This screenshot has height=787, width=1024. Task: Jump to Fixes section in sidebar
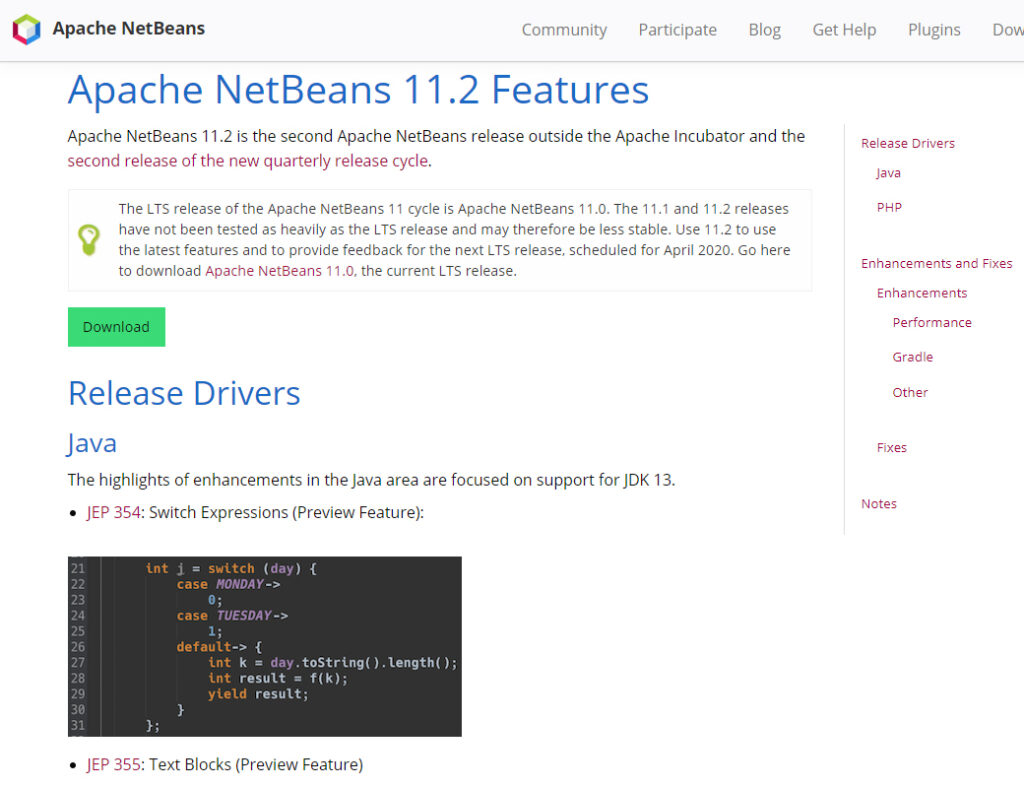[891, 447]
